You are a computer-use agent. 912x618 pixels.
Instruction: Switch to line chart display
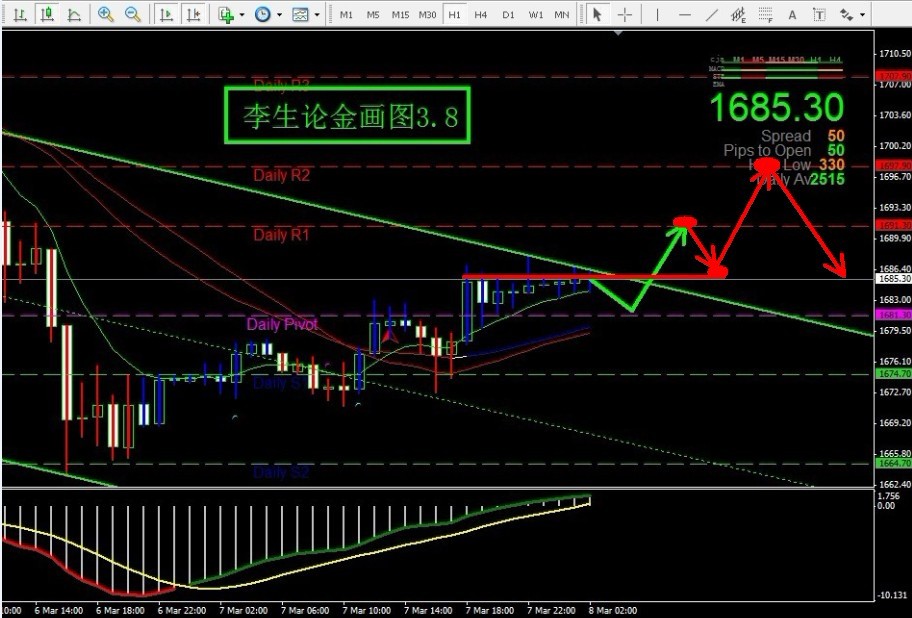click(74, 15)
